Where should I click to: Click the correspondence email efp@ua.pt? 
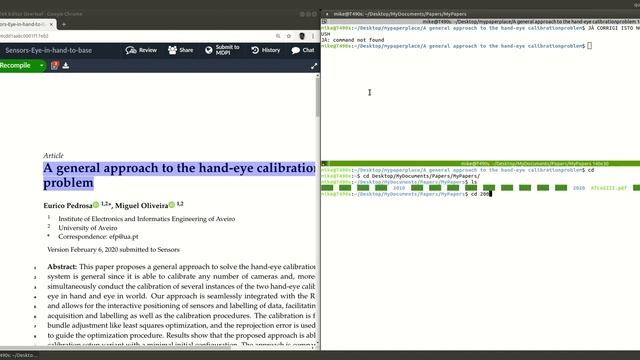[124, 237]
